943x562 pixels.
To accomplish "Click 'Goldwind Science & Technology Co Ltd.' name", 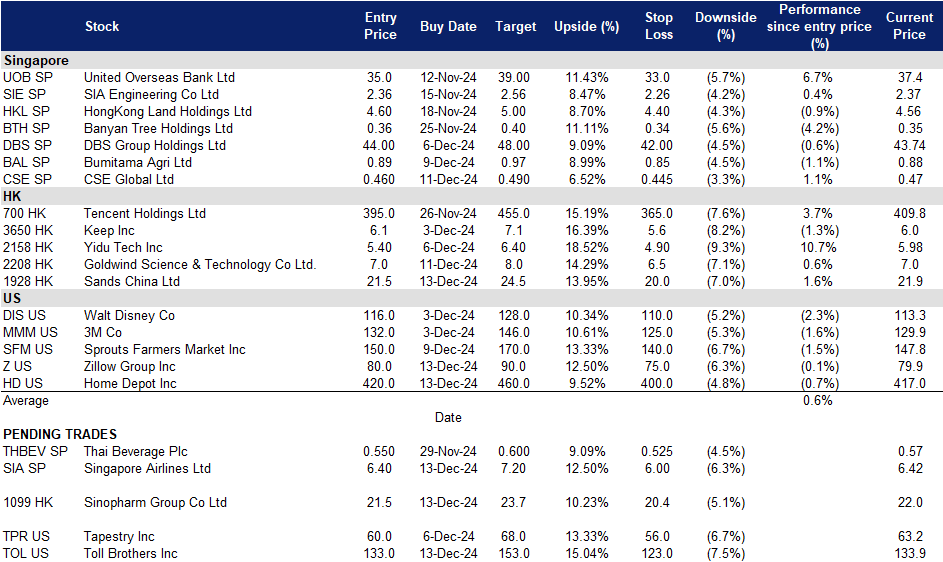I will [200, 264].
